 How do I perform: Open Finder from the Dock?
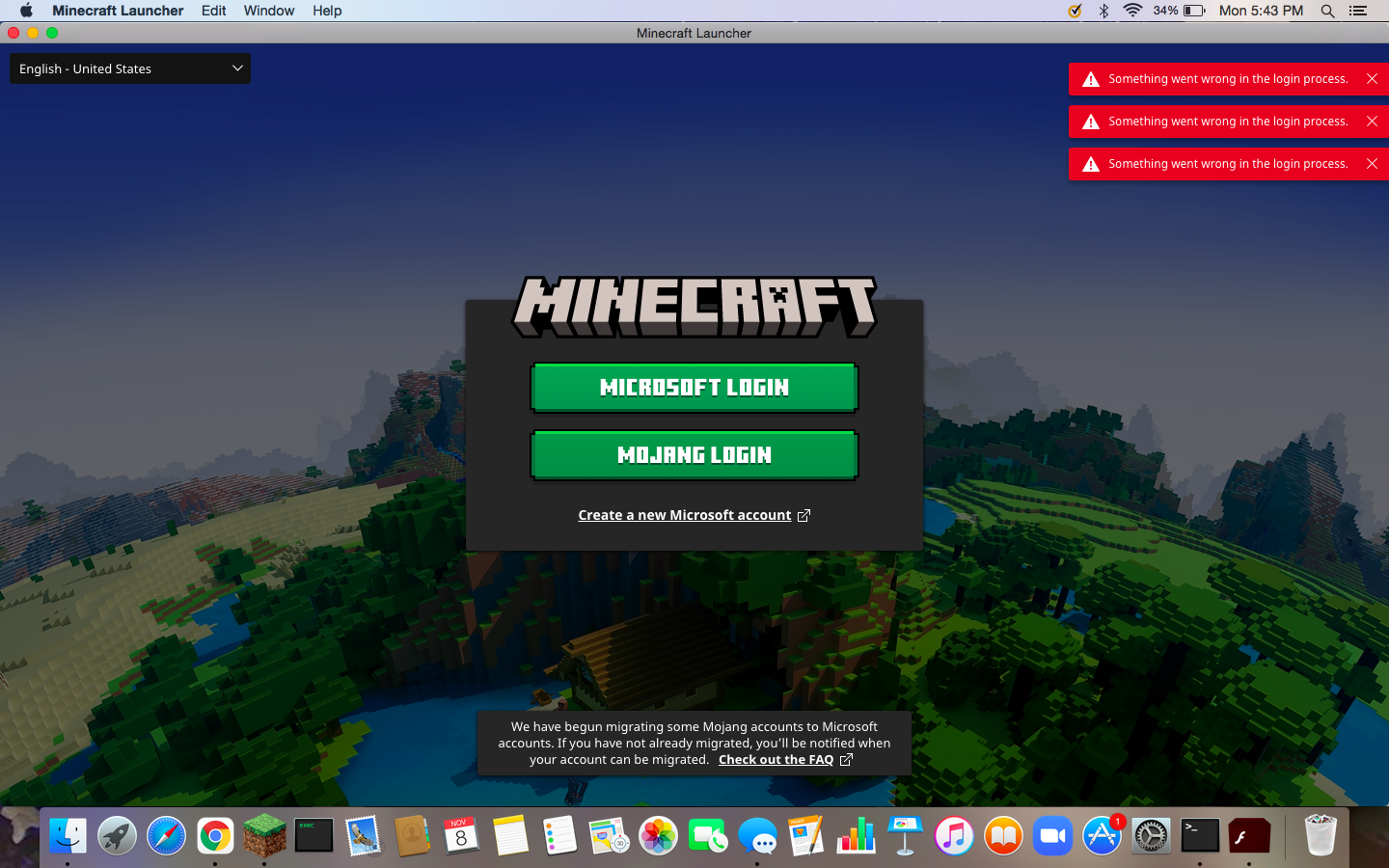click(68, 835)
